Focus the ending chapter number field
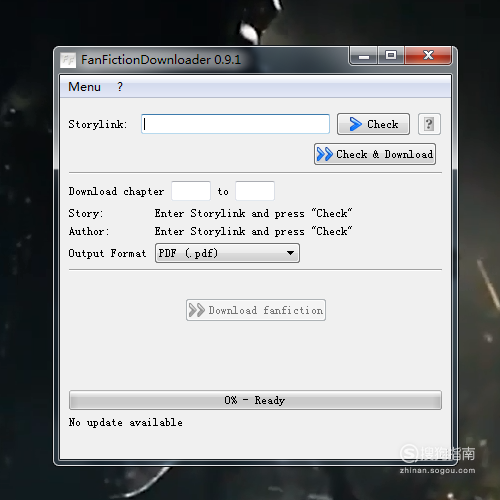This screenshot has width=500, height=500. point(255,191)
